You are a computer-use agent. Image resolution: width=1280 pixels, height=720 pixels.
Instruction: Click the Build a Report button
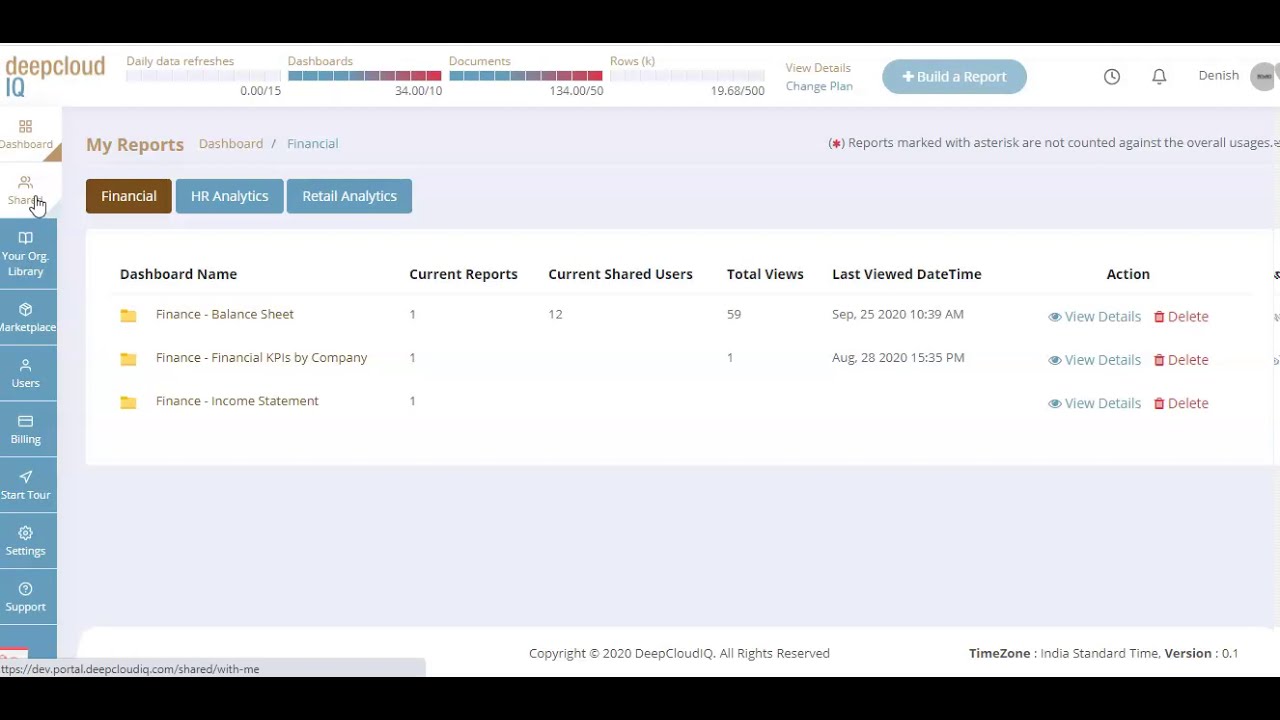[x=954, y=77]
